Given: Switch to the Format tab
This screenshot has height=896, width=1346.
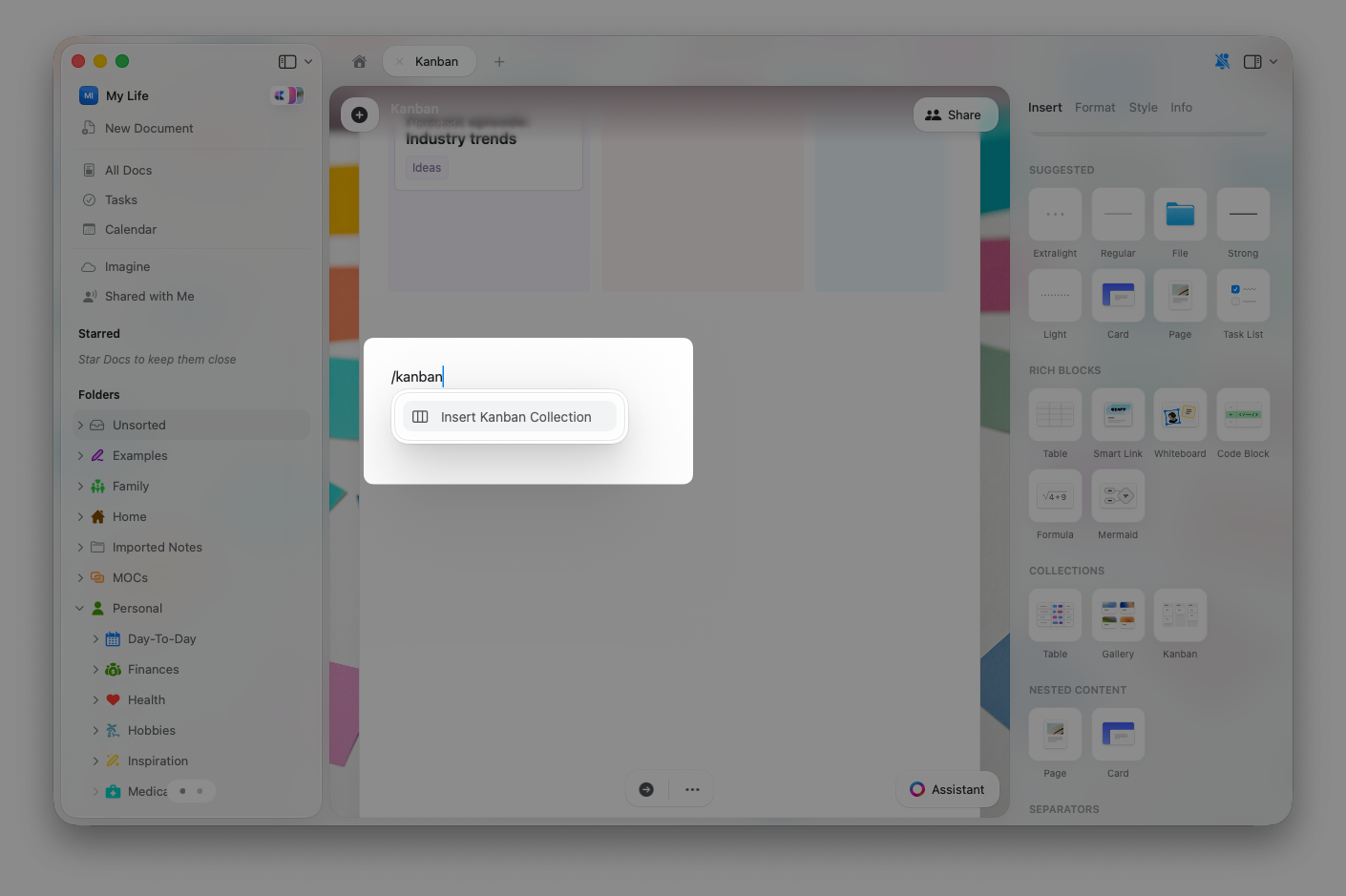Looking at the screenshot, I should click(x=1095, y=107).
